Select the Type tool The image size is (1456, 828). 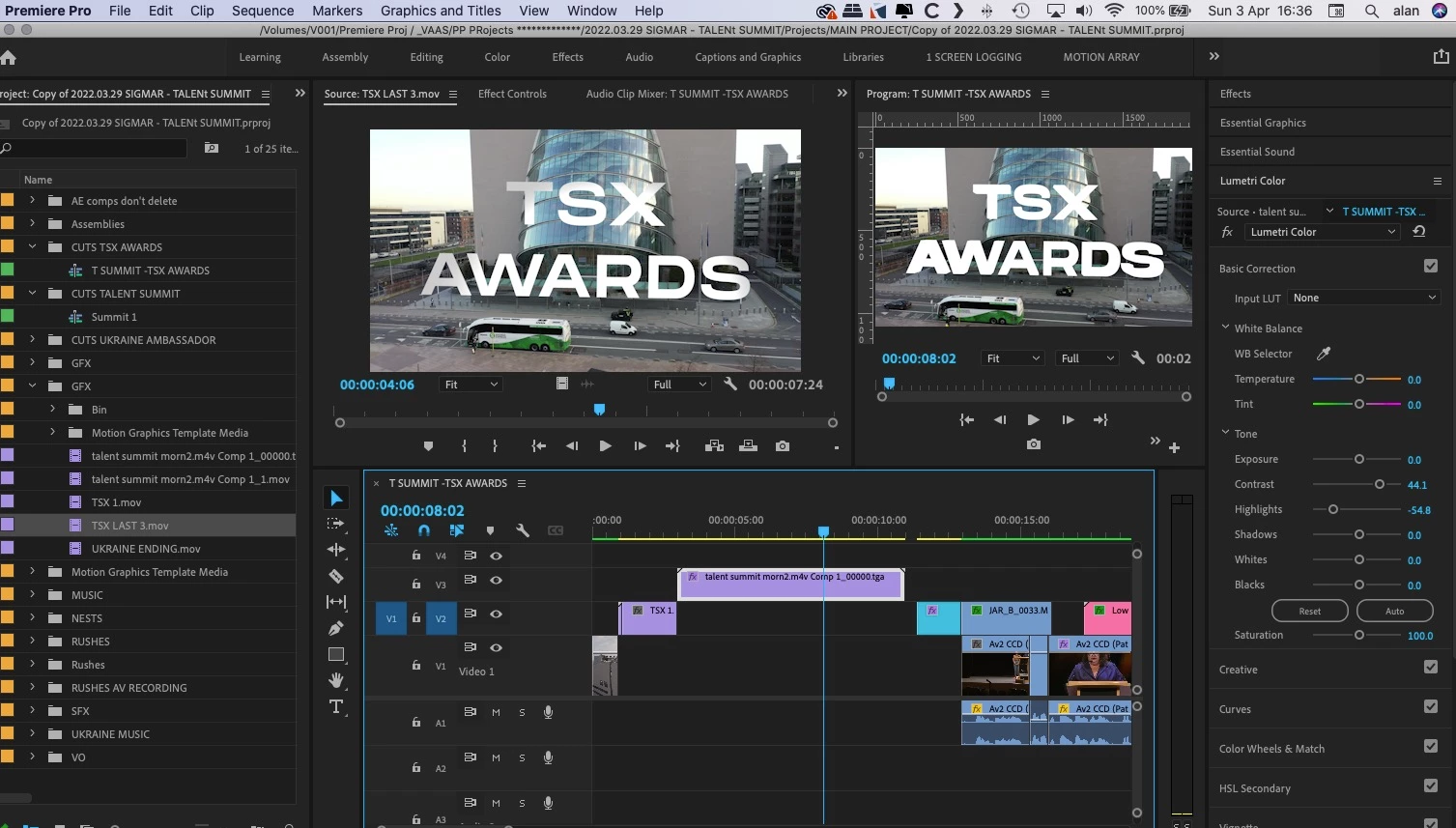336,706
